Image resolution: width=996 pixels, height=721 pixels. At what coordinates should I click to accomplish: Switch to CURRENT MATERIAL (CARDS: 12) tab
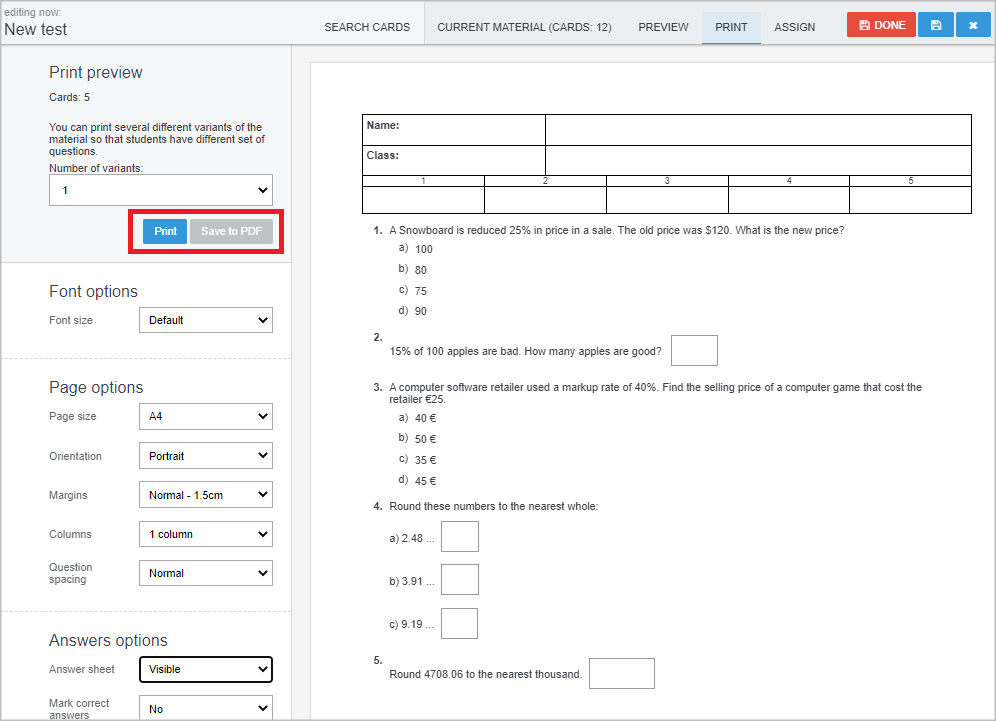524,27
